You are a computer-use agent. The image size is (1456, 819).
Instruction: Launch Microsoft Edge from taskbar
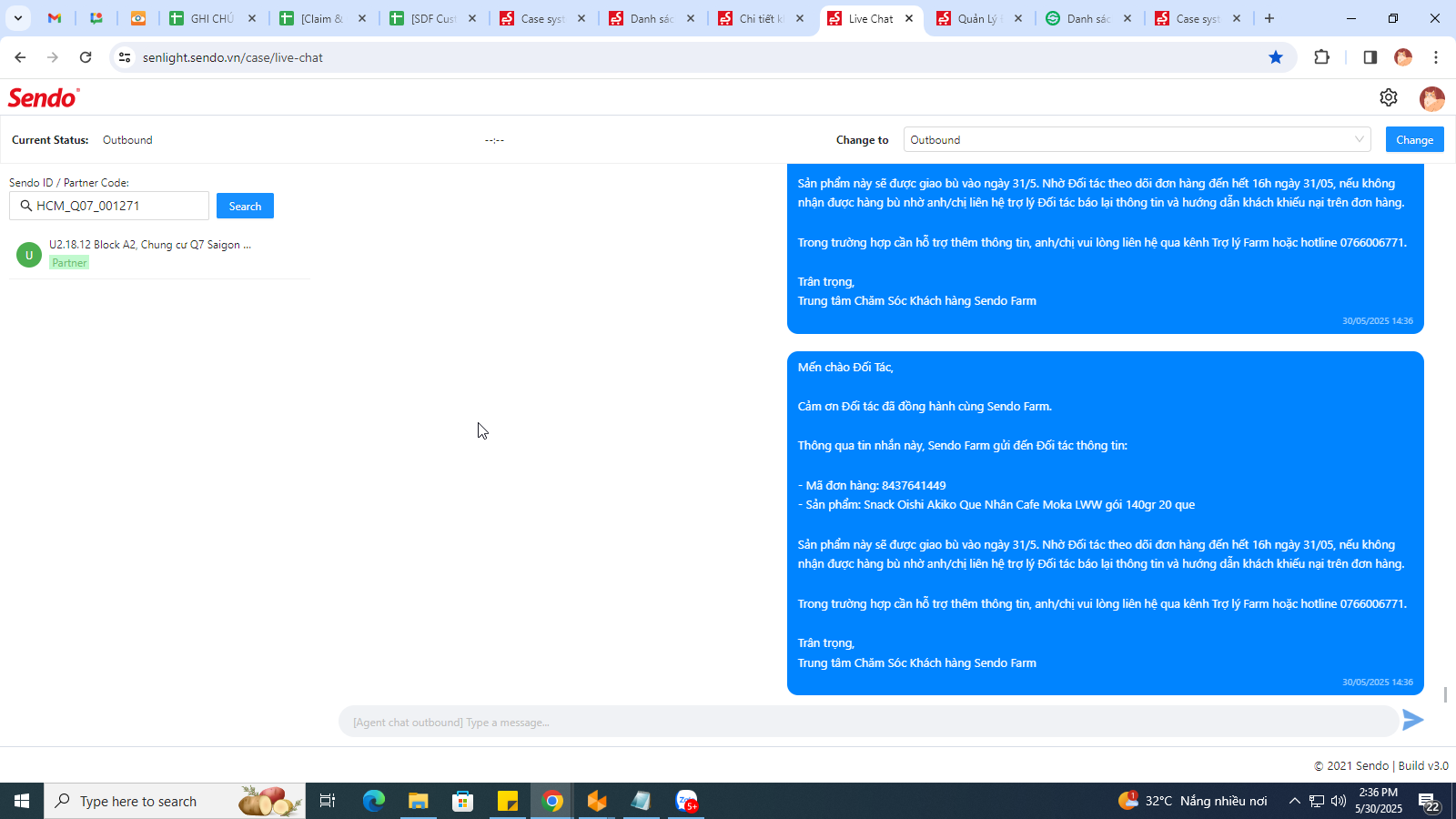click(x=373, y=801)
